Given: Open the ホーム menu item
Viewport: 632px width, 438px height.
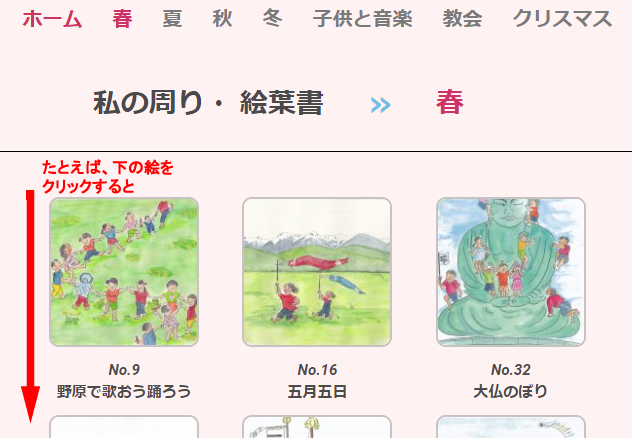Looking at the screenshot, I should coord(52,19).
